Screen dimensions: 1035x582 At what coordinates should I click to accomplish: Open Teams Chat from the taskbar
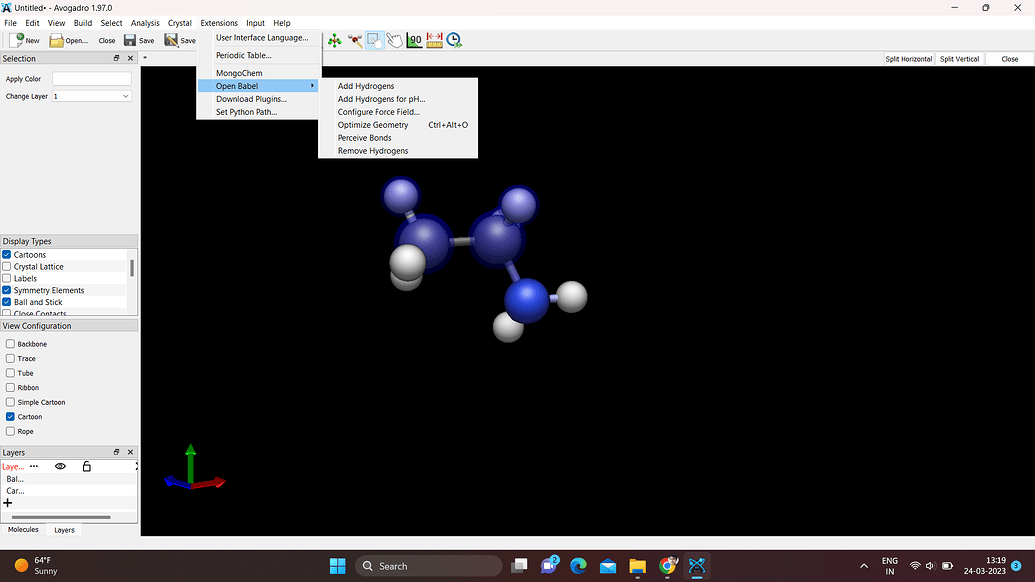[x=549, y=566]
